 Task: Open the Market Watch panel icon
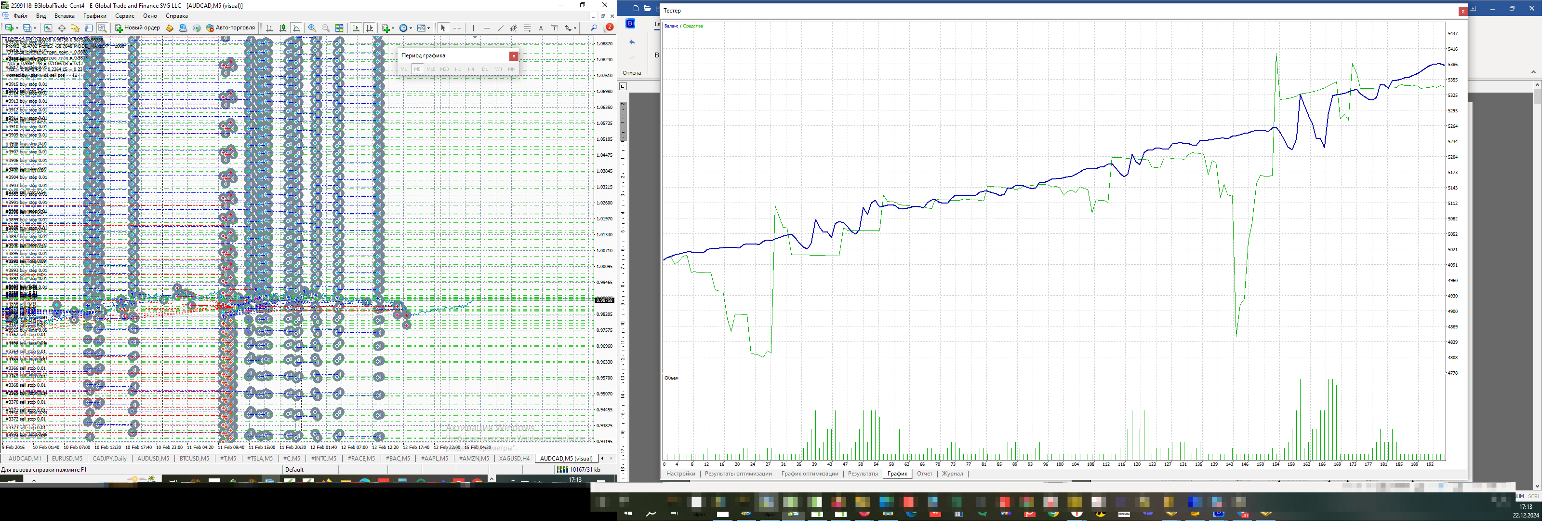click(48, 28)
